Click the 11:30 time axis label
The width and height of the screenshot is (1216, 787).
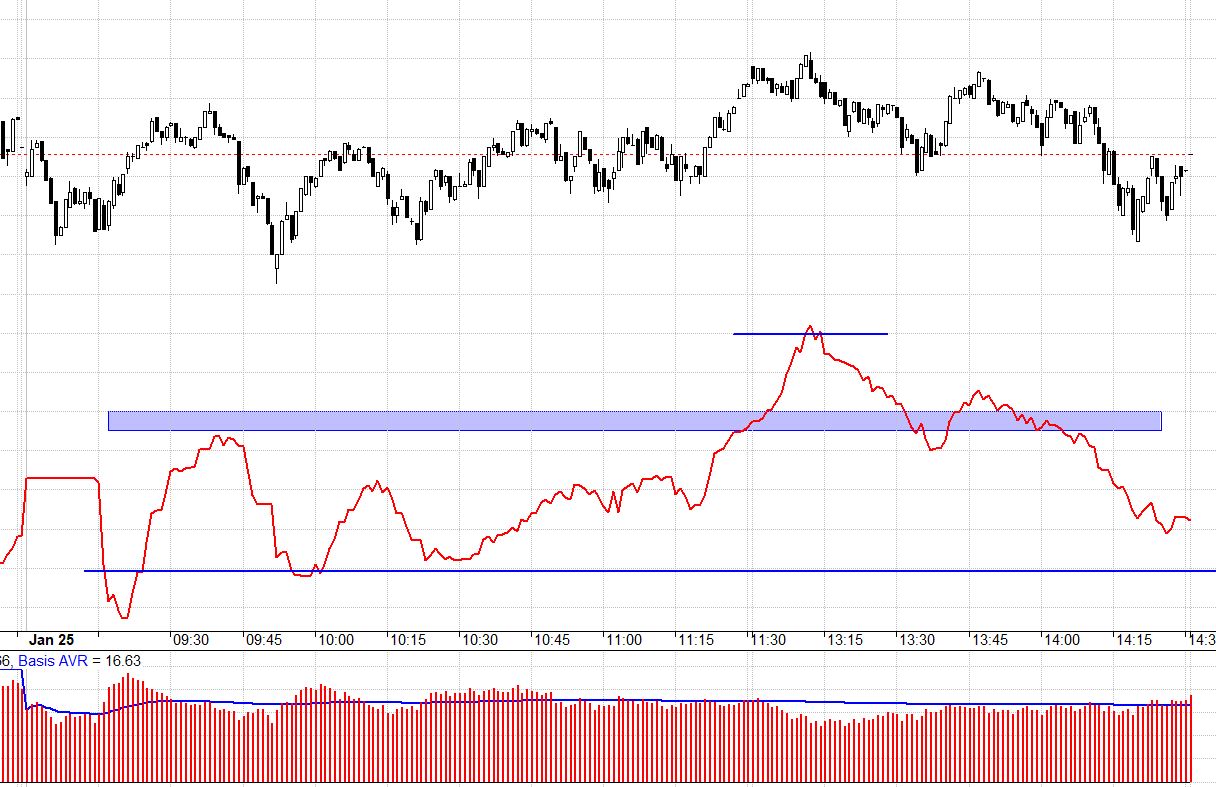(769, 640)
